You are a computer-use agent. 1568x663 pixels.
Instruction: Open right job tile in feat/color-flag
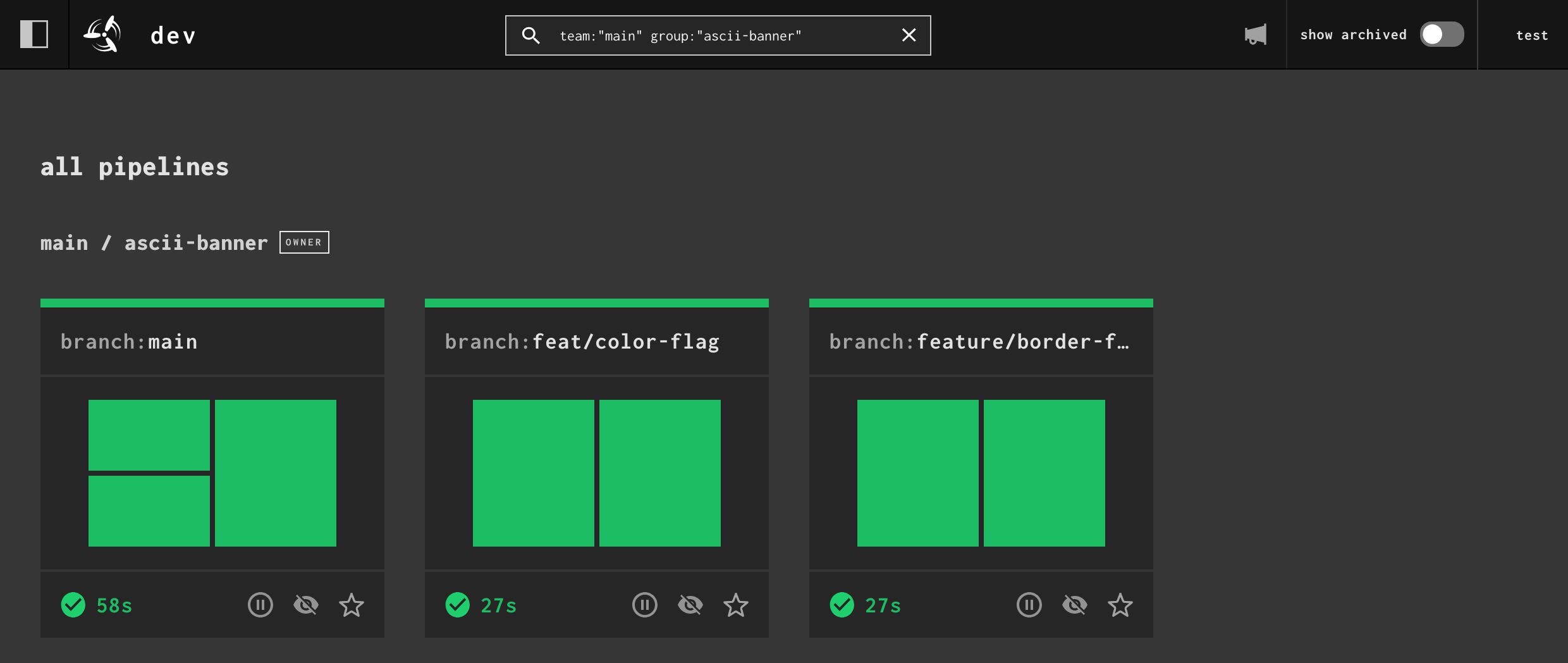[660, 473]
